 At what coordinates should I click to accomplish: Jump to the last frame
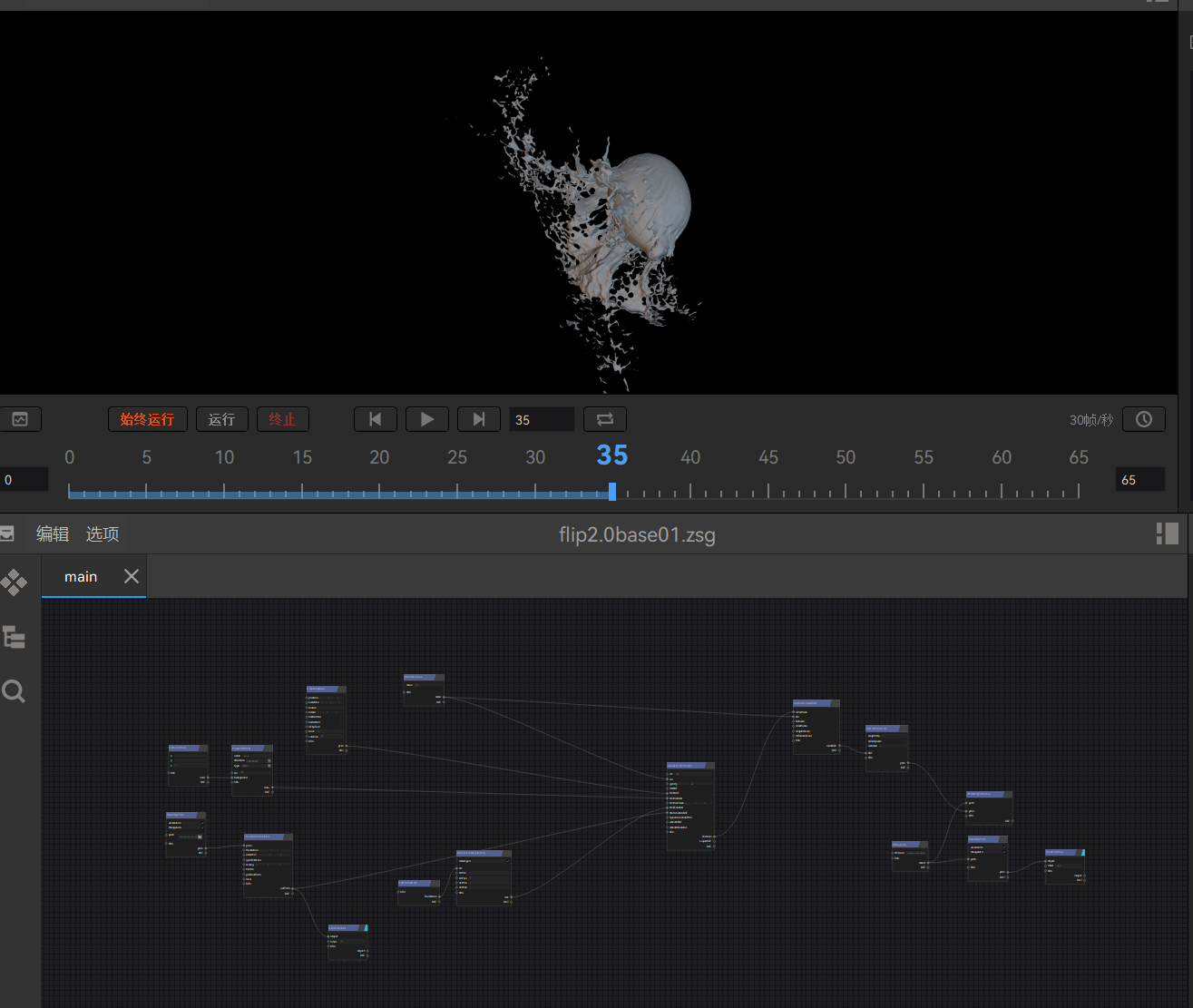478,419
